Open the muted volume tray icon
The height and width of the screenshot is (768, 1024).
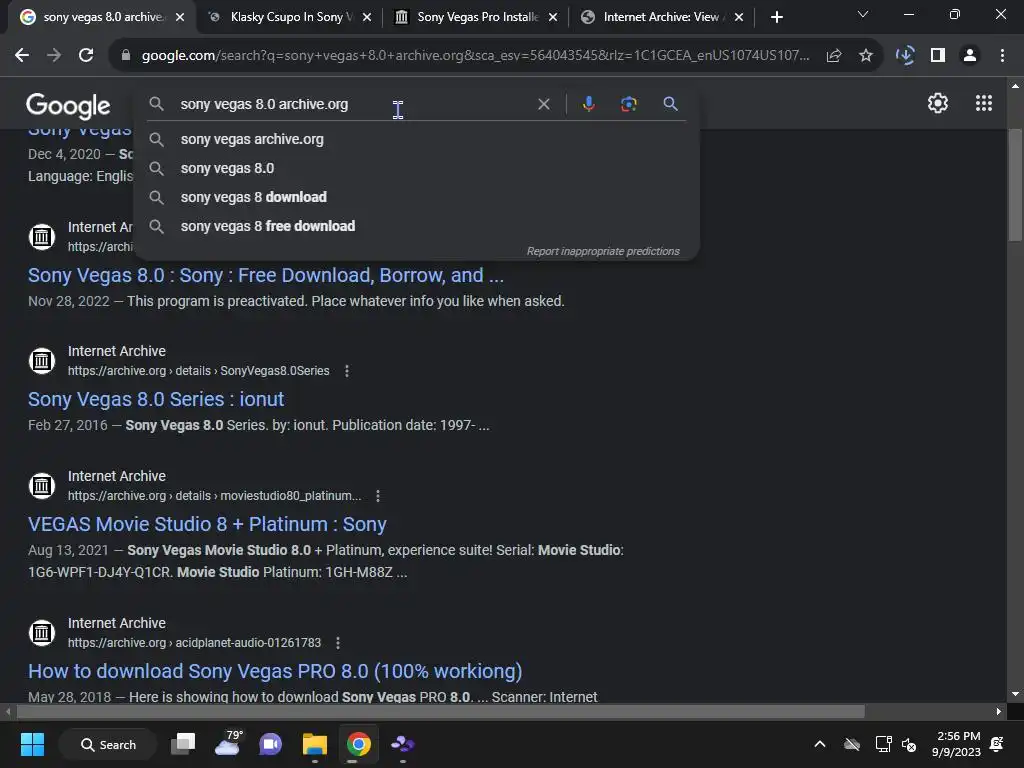(908, 744)
